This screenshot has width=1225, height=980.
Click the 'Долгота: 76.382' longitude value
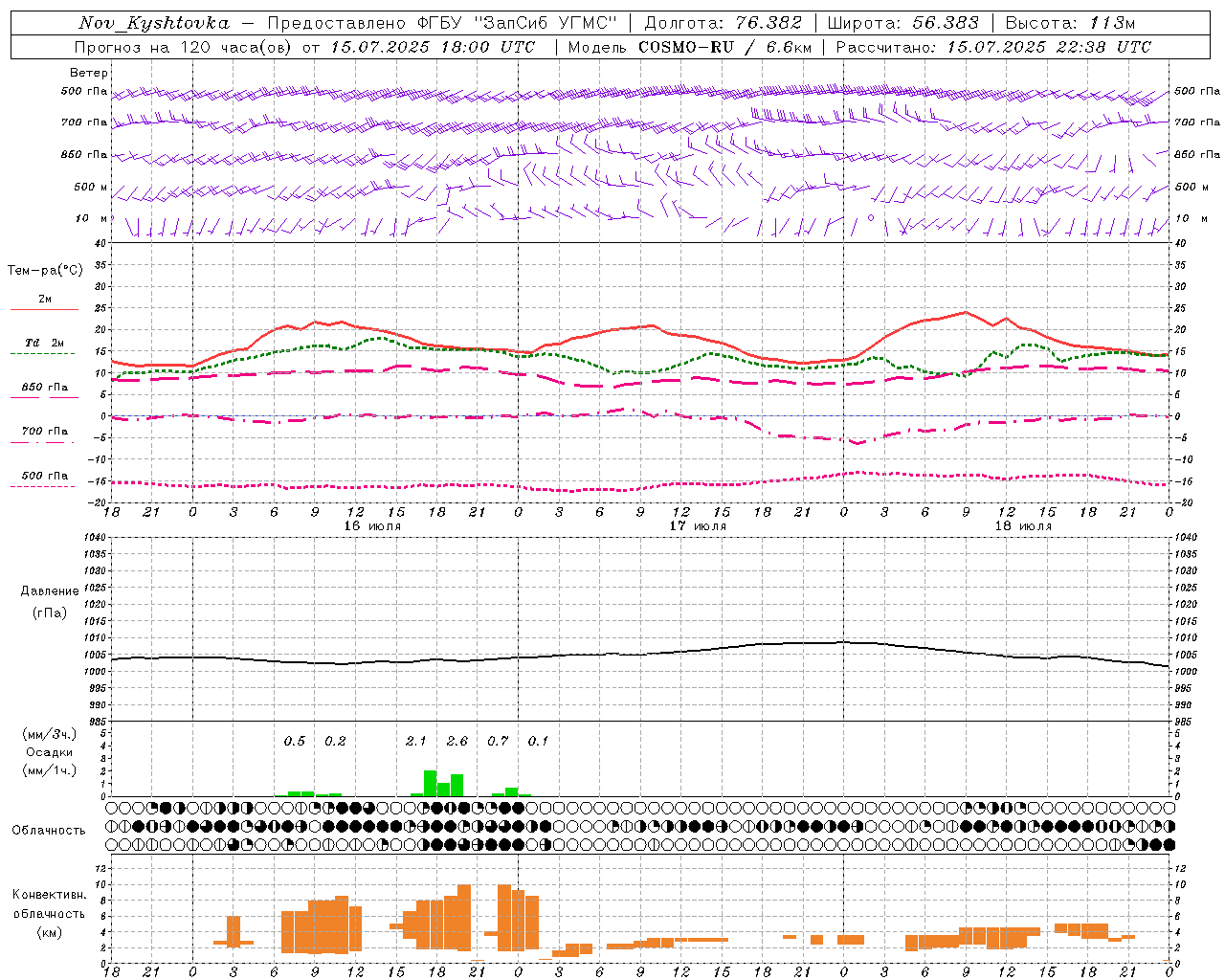[x=724, y=23]
